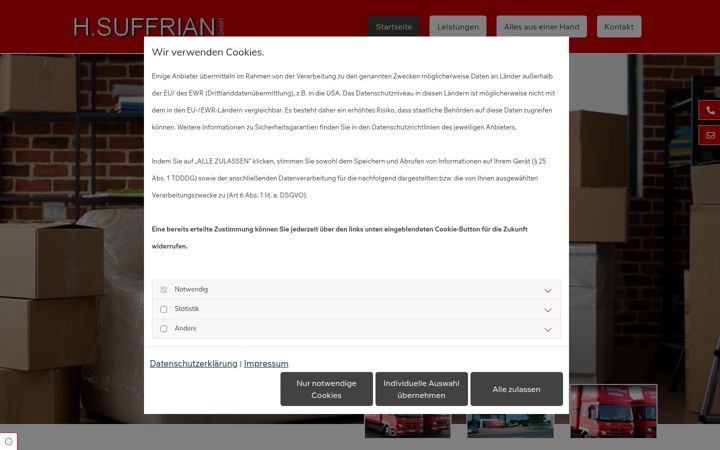Expand the Statistik section chevron
Image resolution: width=720 pixels, height=450 pixels.
[548, 310]
